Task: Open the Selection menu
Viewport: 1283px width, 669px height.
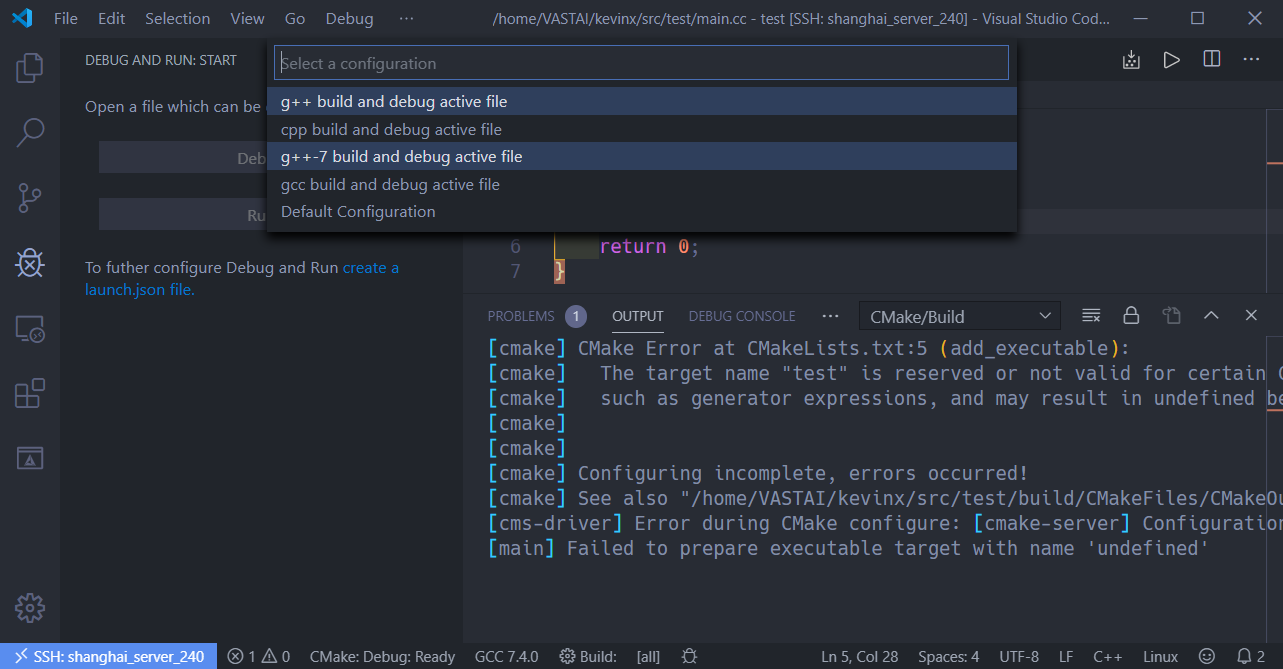Action: click(x=177, y=18)
